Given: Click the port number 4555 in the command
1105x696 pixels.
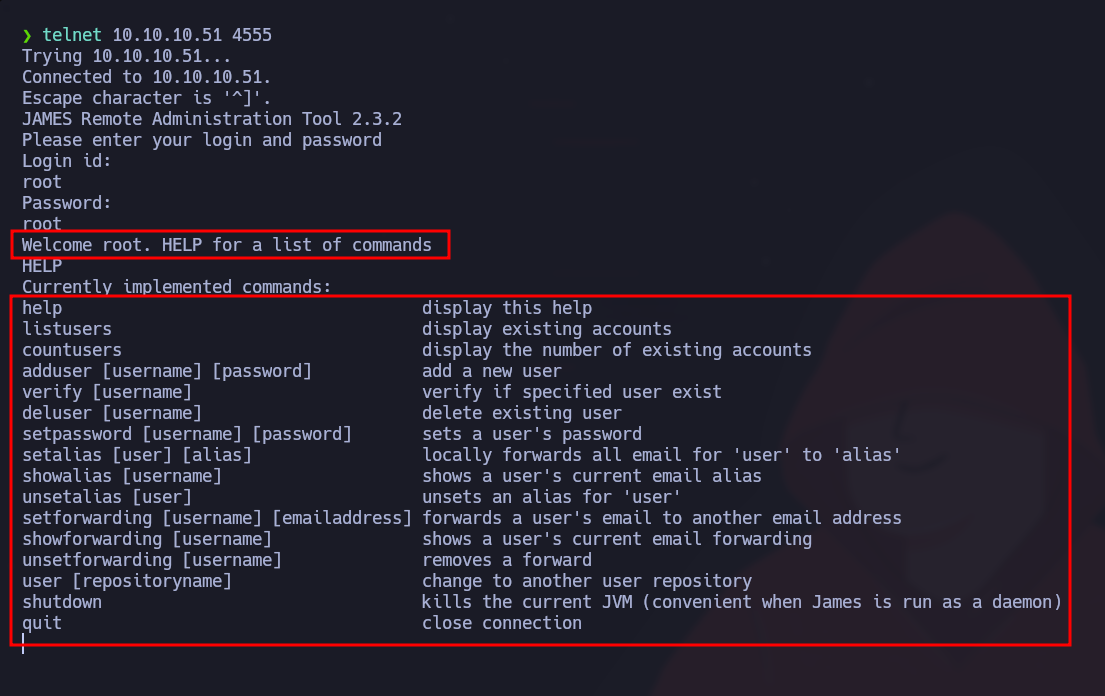Looking at the screenshot, I should [252, 35].
